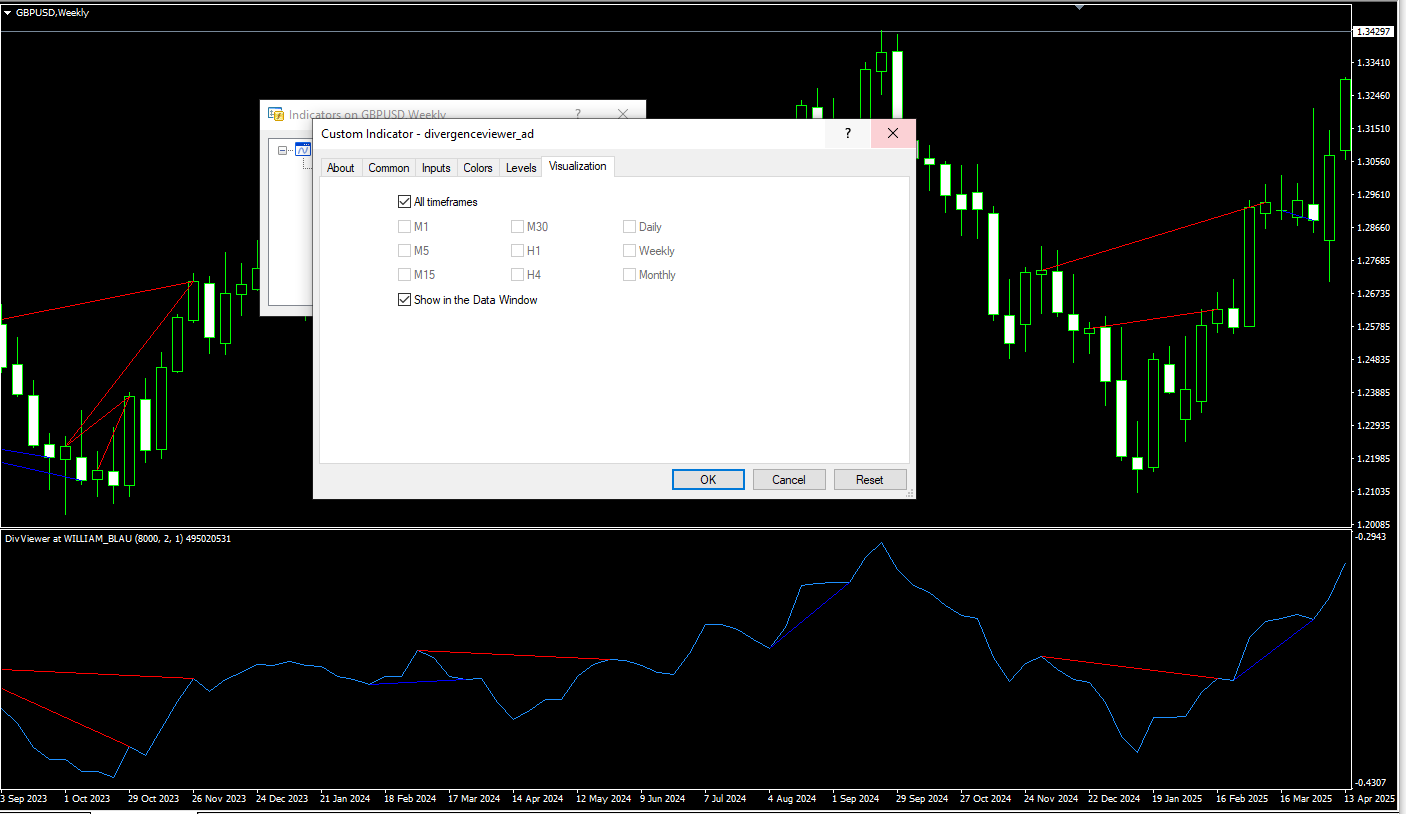Open the GBPUSD,Weekly chart dropdown arrow
1406x814 pixels.
pyautogui.click(x=8, y=13)
